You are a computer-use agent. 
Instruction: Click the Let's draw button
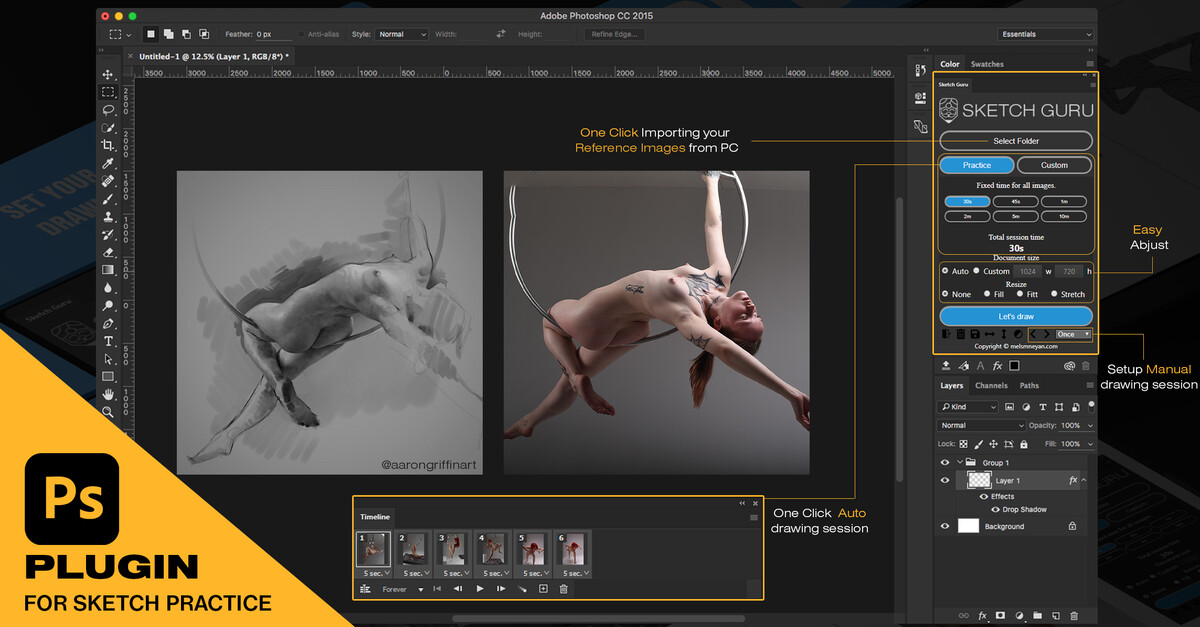point(1016,316)
